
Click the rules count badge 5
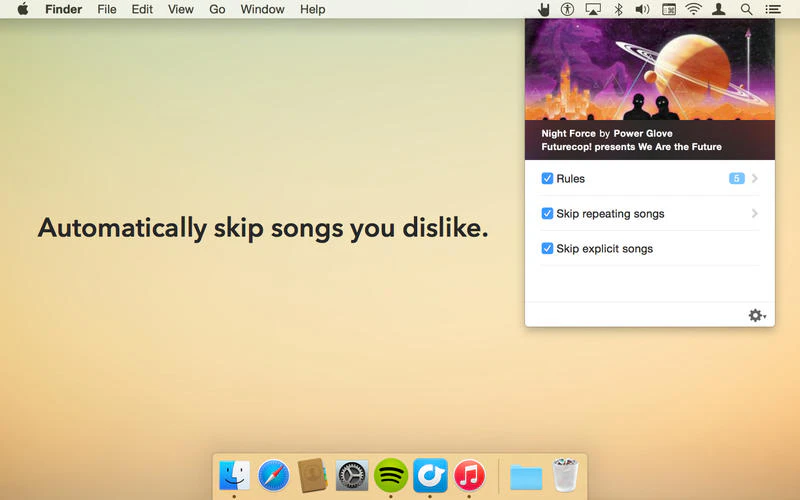point(736,178)
